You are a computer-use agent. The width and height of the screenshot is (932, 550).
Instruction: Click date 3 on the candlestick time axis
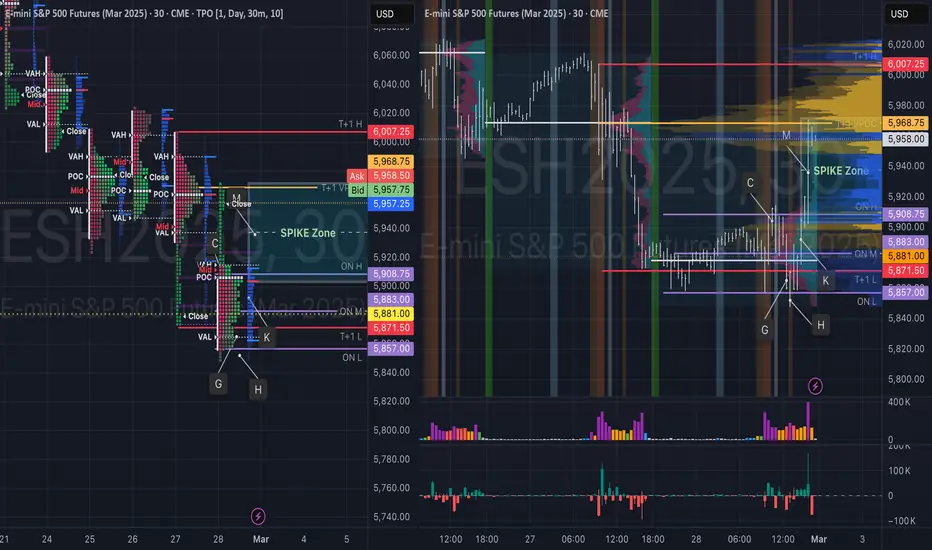(x=862, y=539)
